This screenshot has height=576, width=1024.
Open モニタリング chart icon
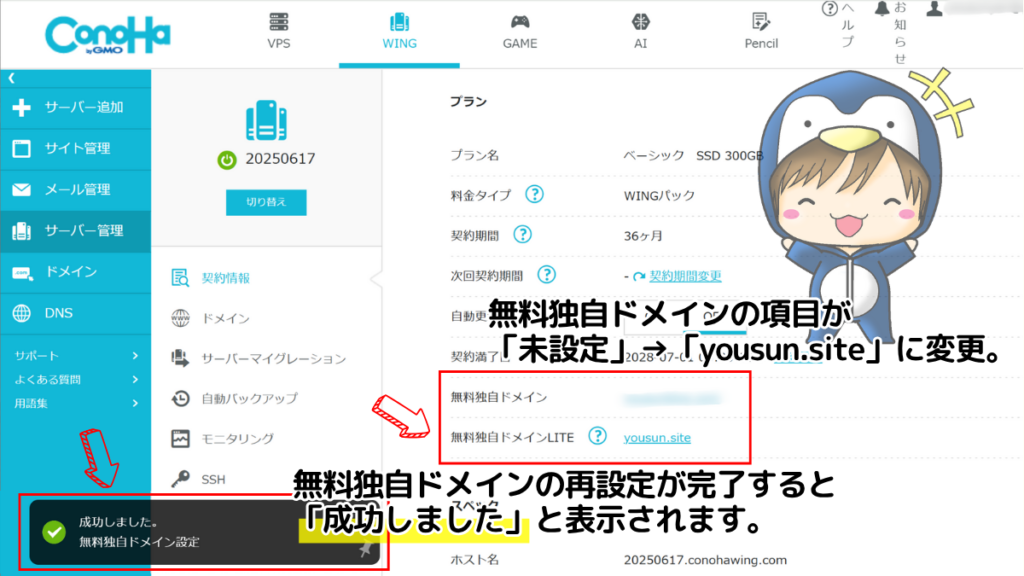click(x=180, y=439)
